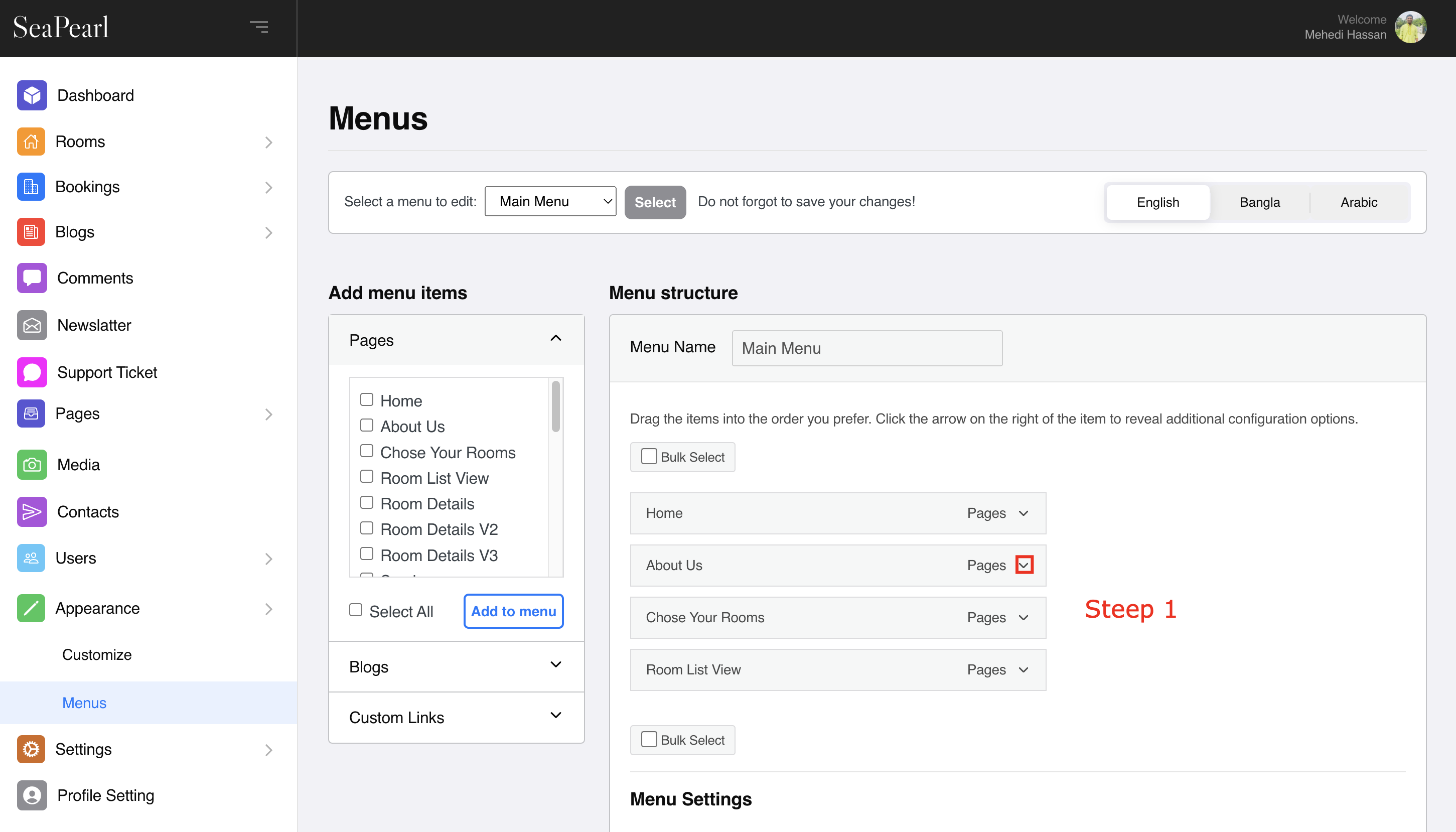
Task: Expand the Home menu item arrow
Action: (x=1024, y=514)
